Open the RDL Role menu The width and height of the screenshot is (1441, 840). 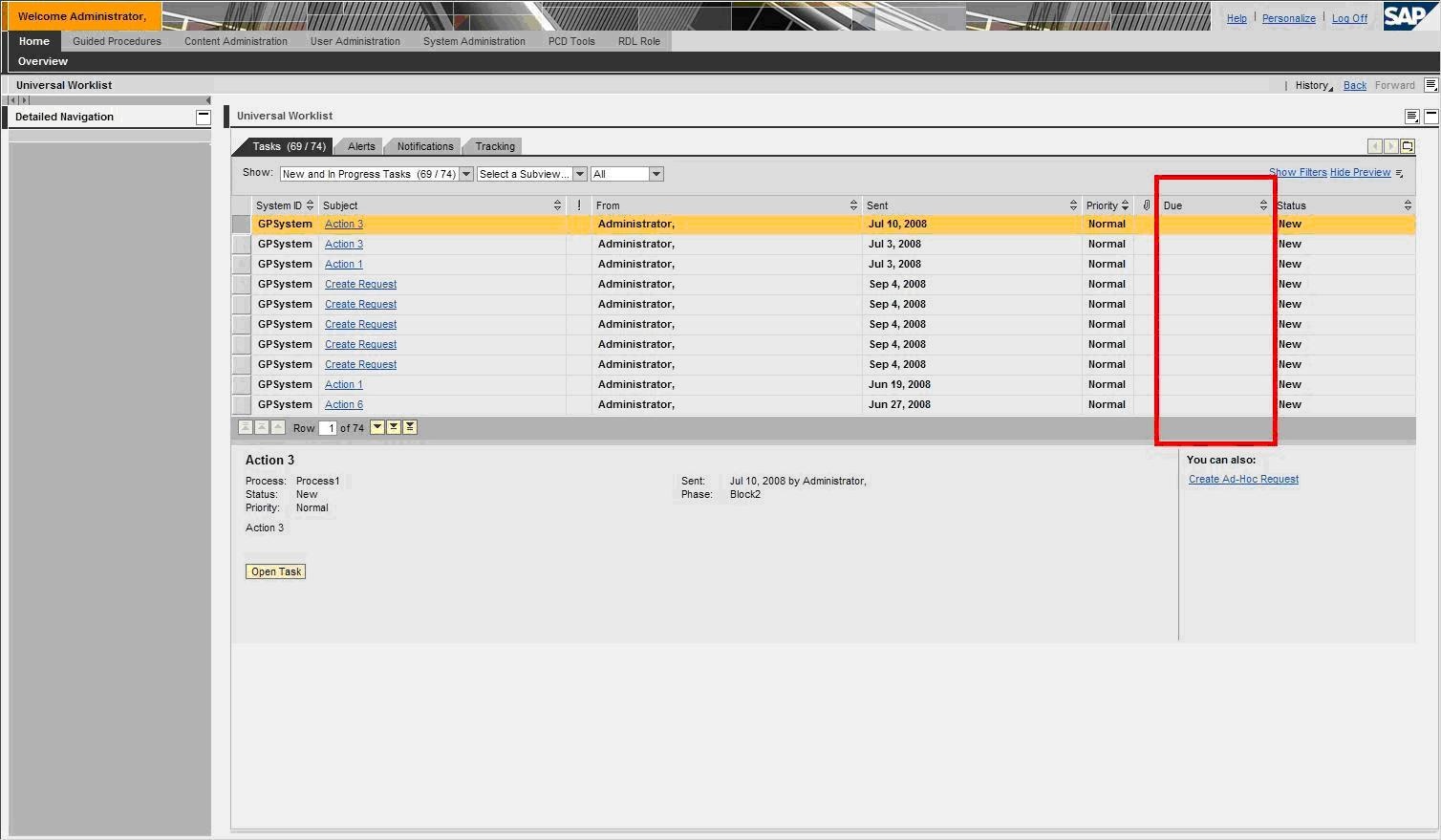pyautogui.click(x=639, y=41)
